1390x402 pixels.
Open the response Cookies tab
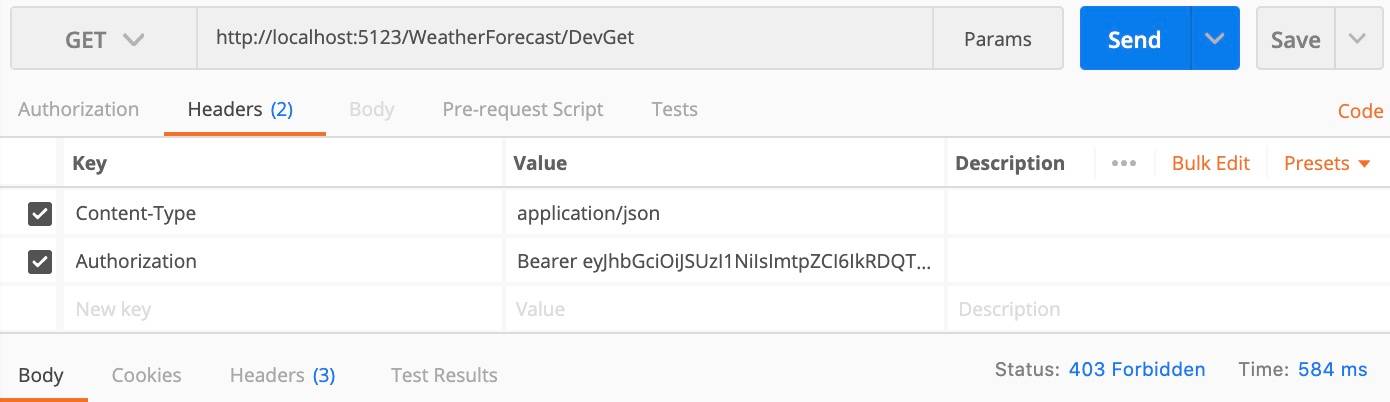146,375
